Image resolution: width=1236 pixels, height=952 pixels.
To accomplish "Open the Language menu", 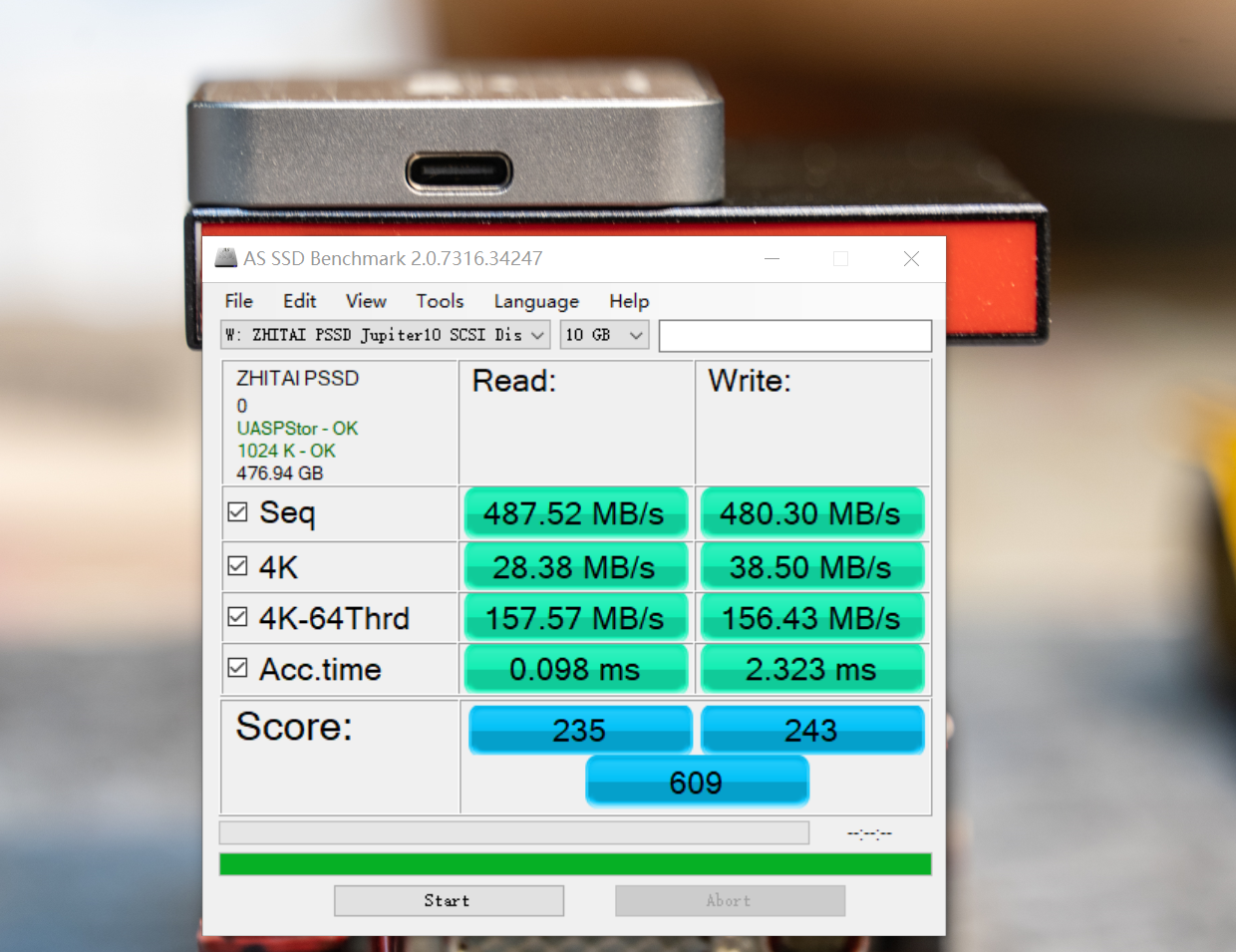I will click(x=536, y=301).
